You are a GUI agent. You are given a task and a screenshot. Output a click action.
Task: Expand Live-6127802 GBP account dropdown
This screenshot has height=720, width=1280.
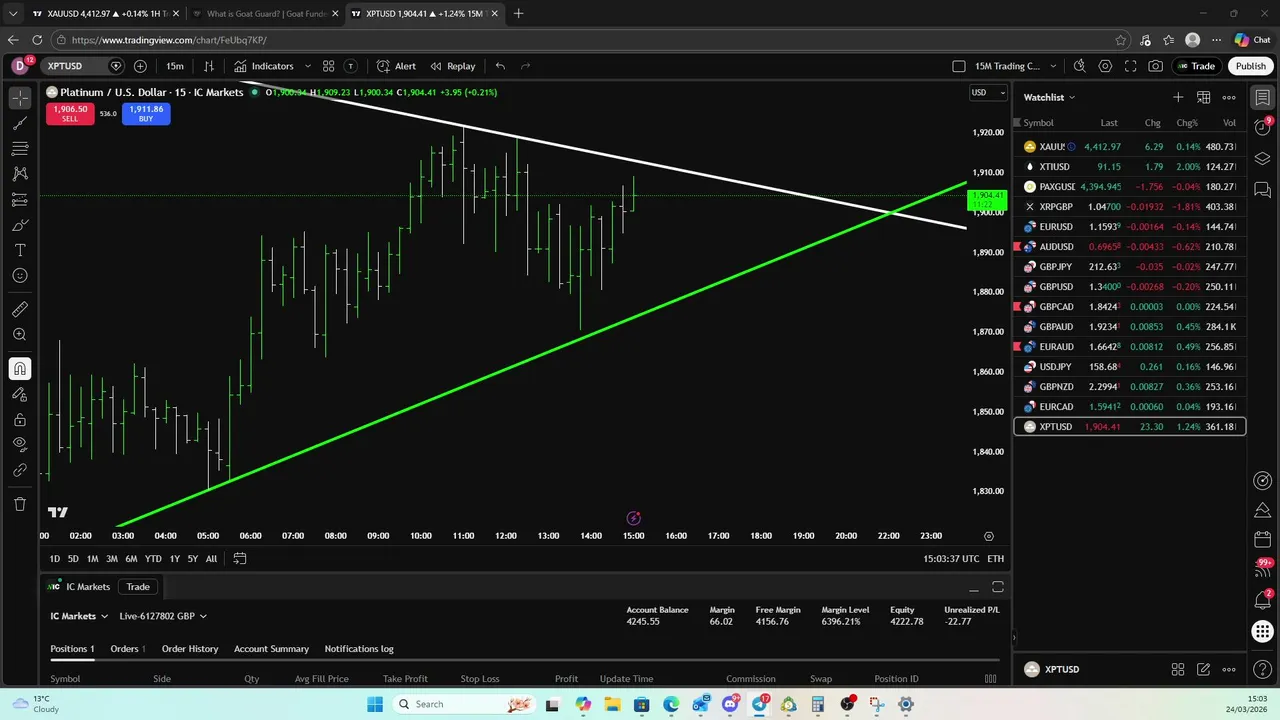click(x=163, y=616)
